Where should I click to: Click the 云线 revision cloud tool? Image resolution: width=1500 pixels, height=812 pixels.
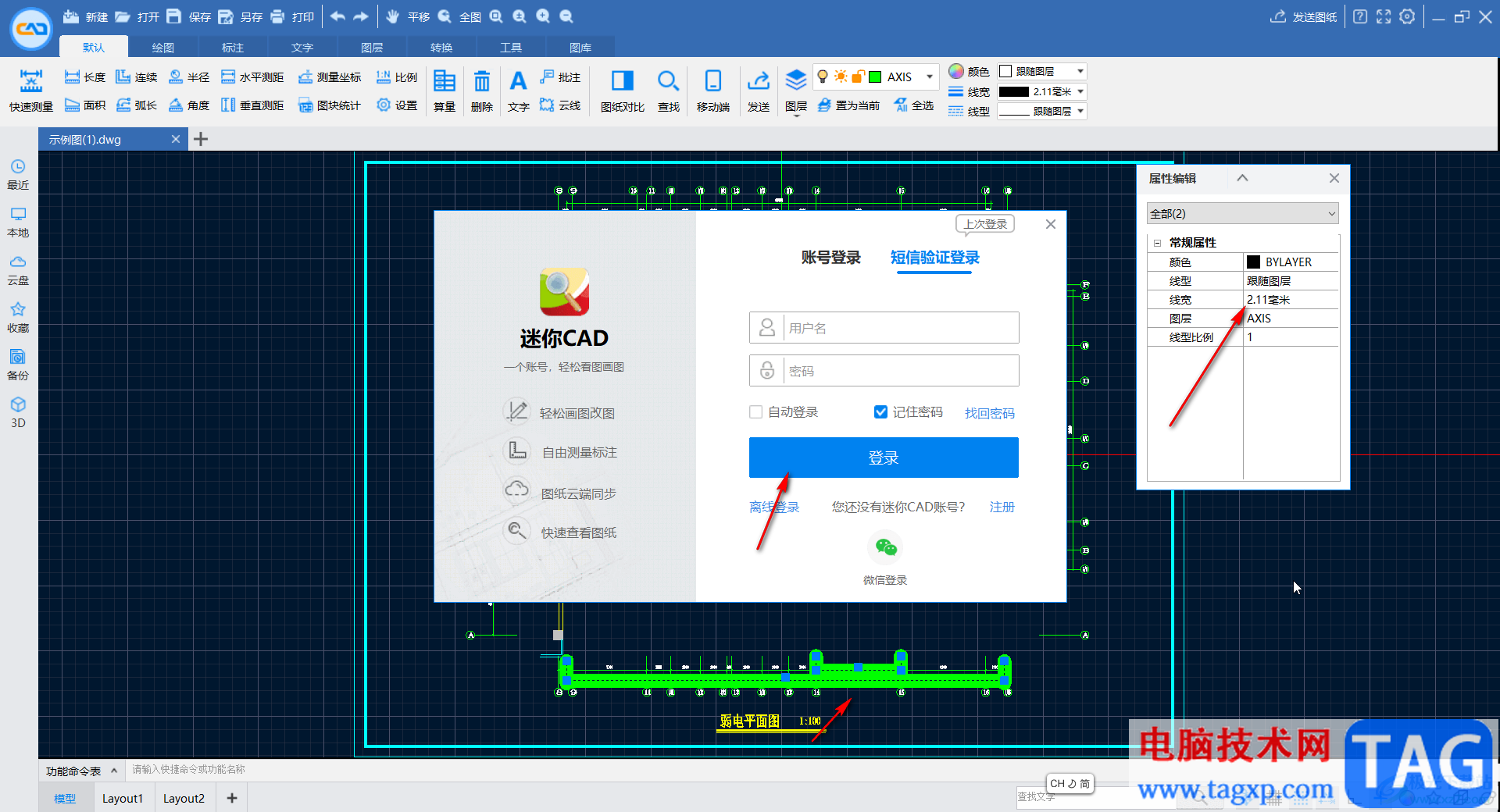(x=560, y=105)
